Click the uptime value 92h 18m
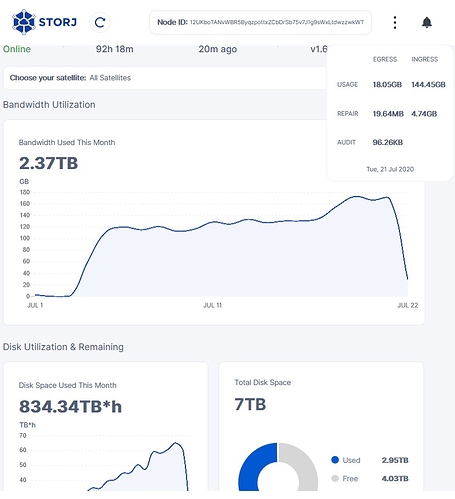Viewport: 455px width, 499px height. click(x=114, y=49)
